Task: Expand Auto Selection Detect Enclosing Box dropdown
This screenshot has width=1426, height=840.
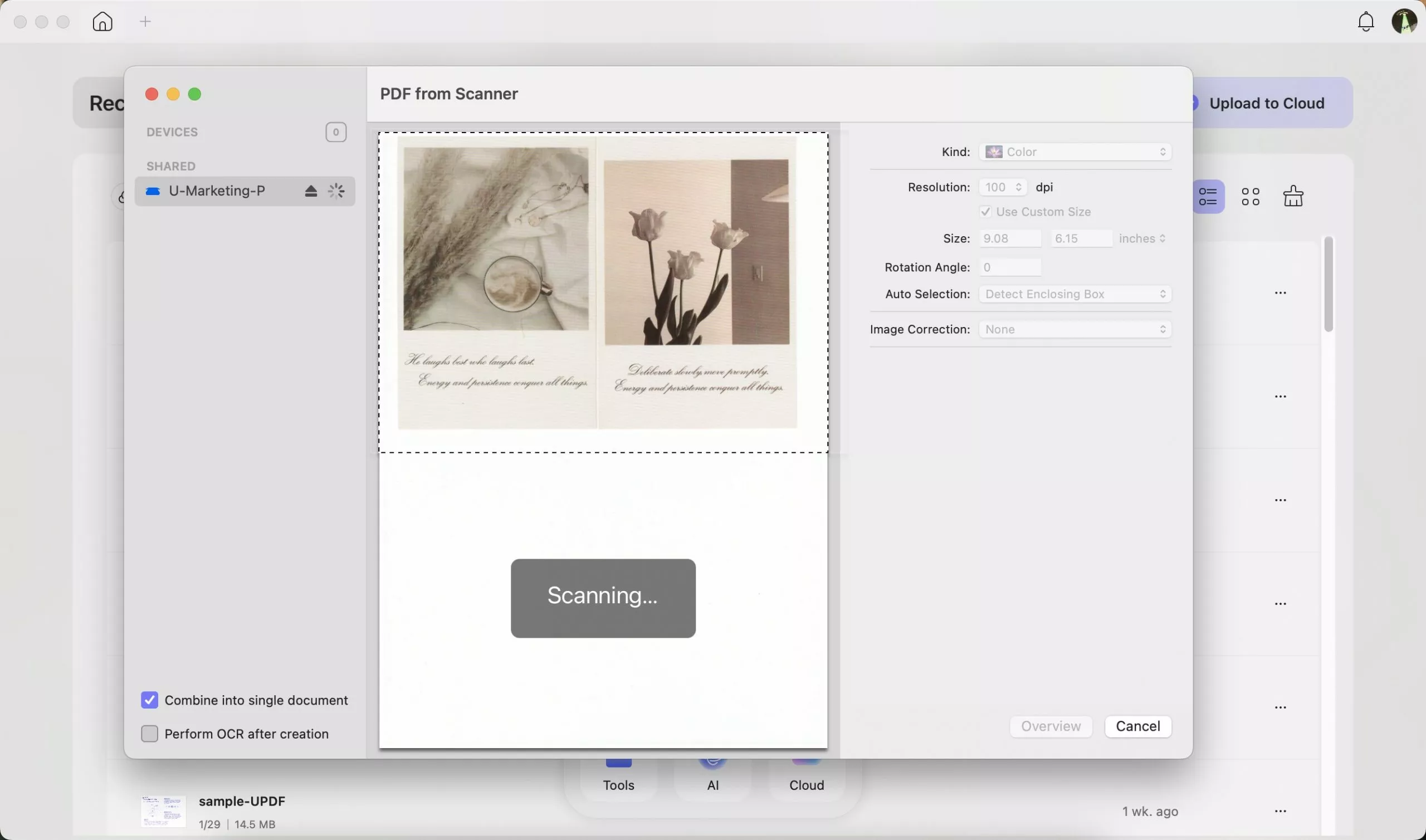Action: (1075, 294)
